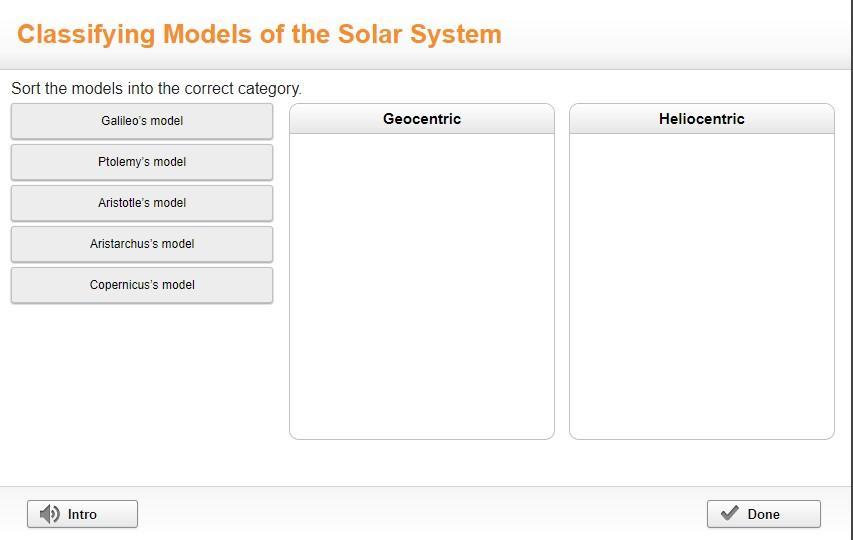853x540 pixels.
Task: Choose the Aristarchus's model tile
Action: tap(142, 244)
